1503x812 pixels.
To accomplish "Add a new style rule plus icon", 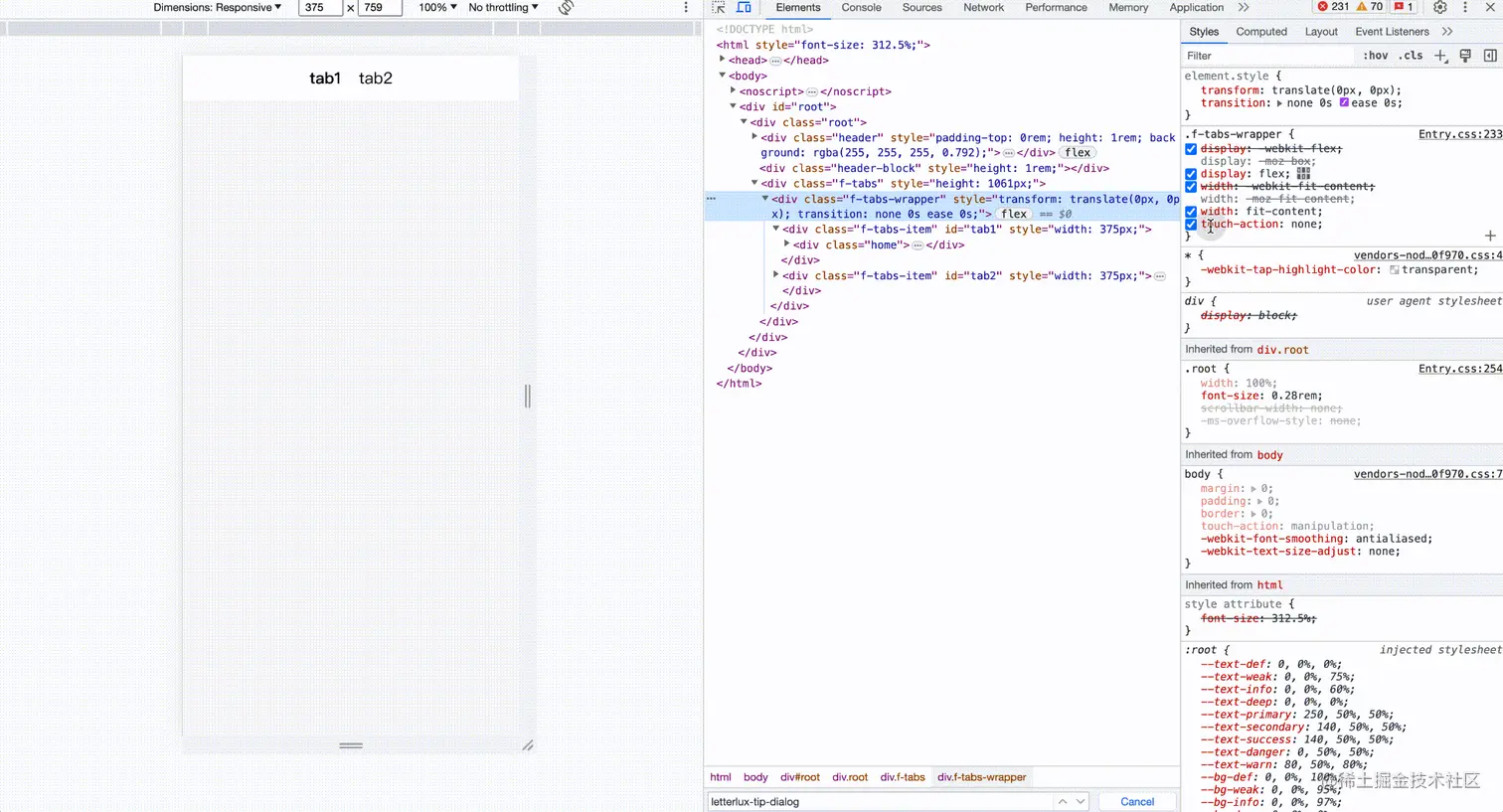I will [1440, 56].
